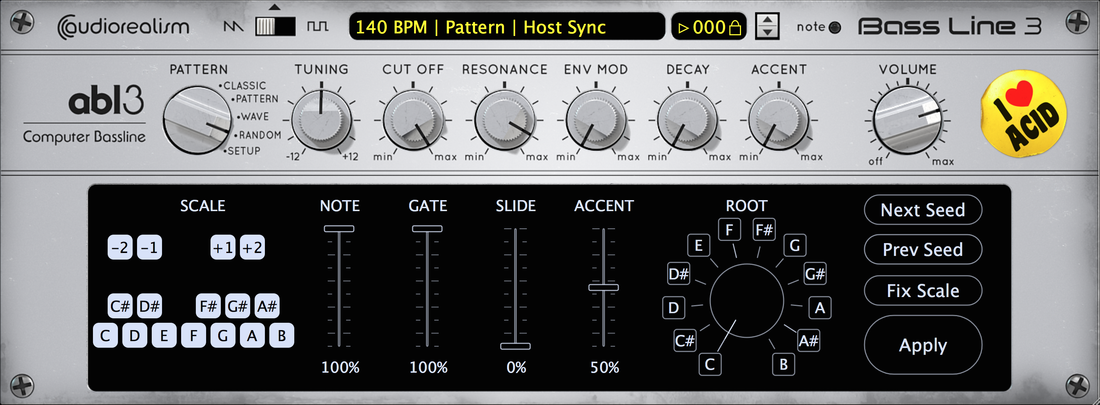1100x405 pixels.
Task: Set root note to E
Action: coord(698,245)
